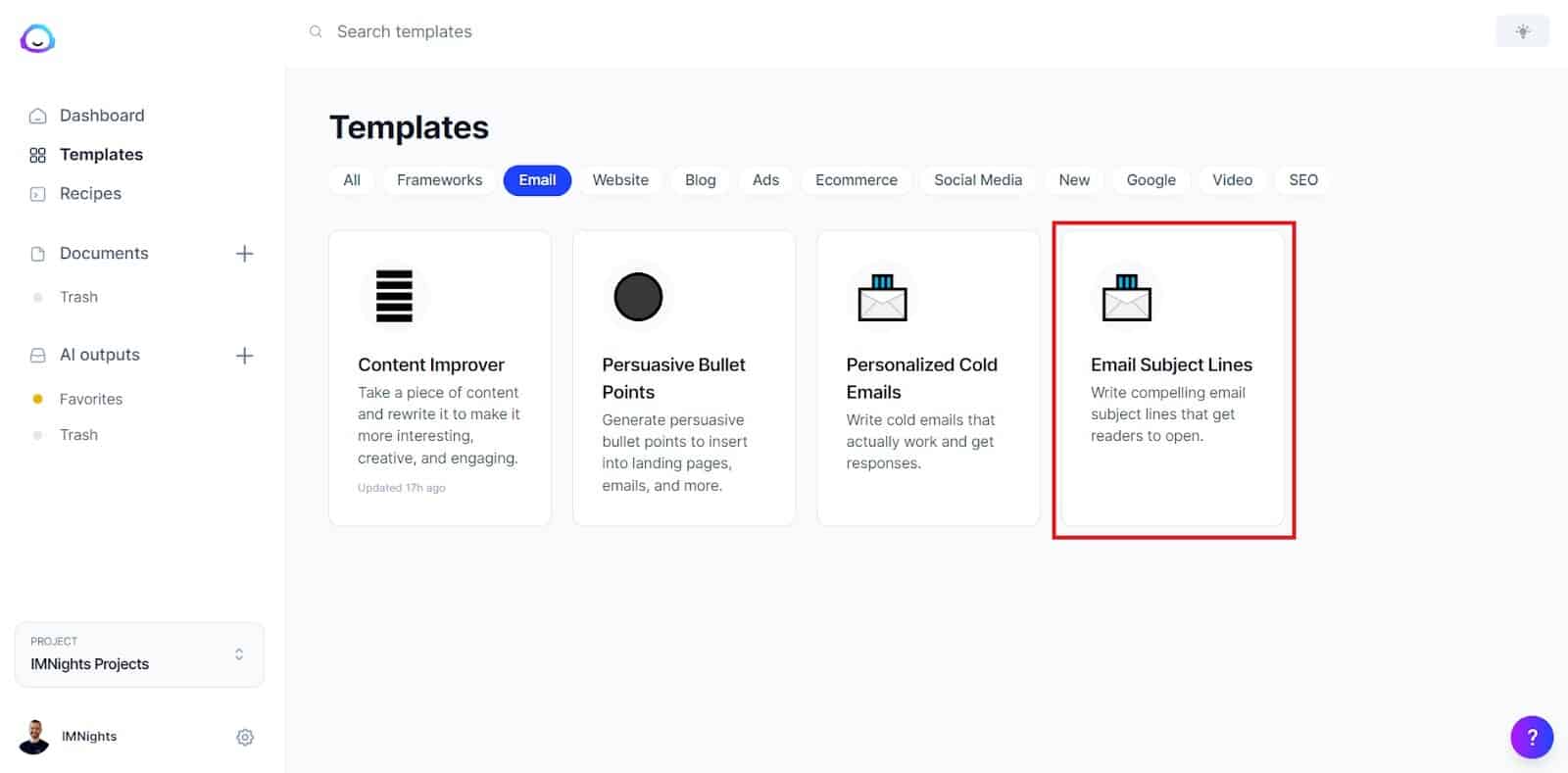
Task: Click the IMNights user profile avatar
Action: [34, 737]
